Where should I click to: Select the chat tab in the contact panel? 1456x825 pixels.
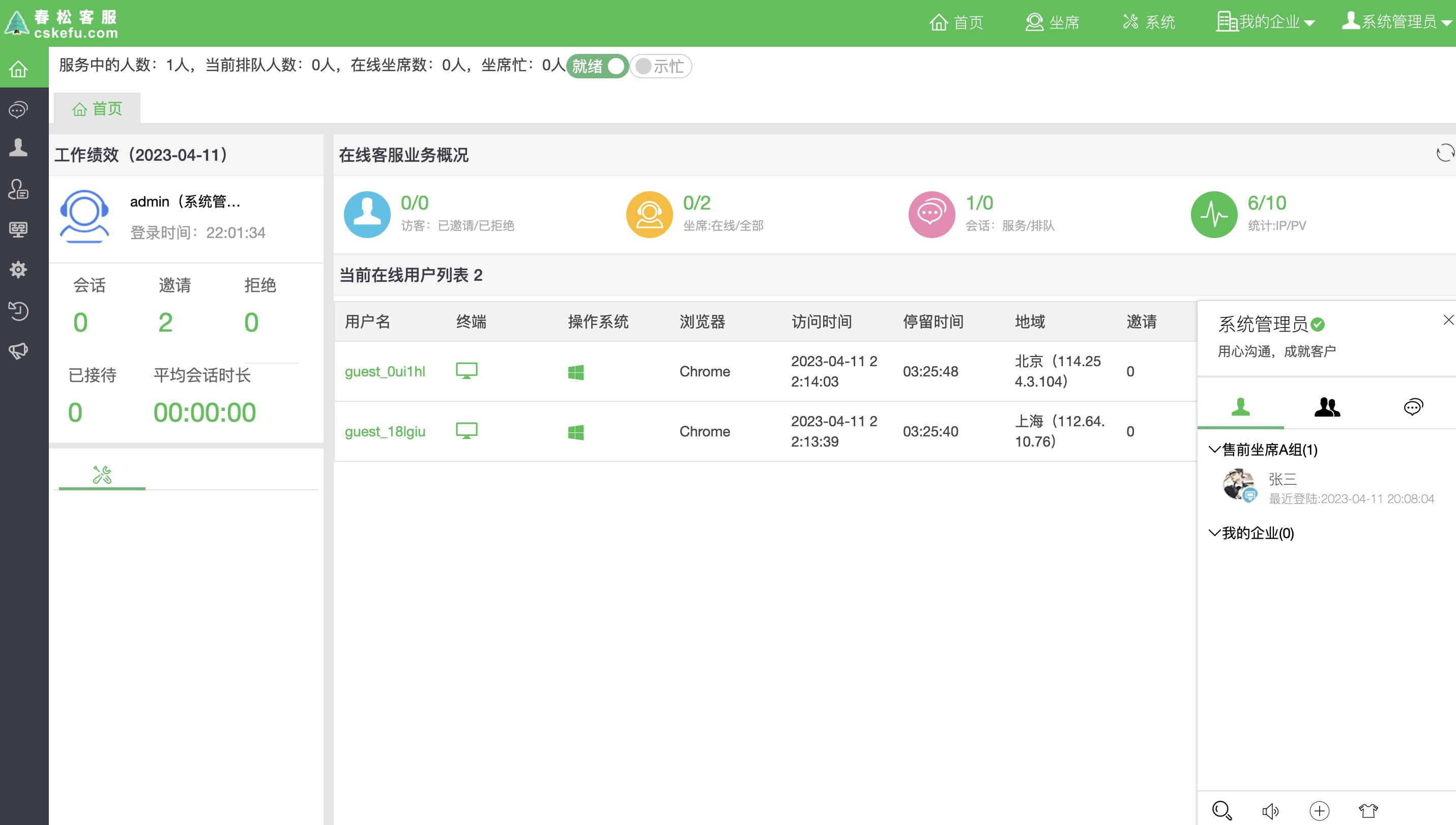coord(1413,407)
